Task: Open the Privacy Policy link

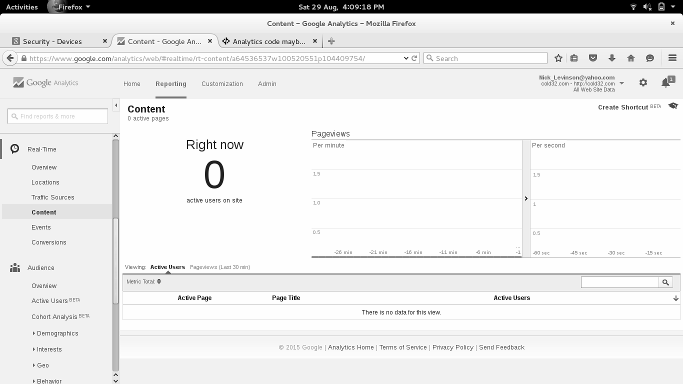Action: [453, 347]
